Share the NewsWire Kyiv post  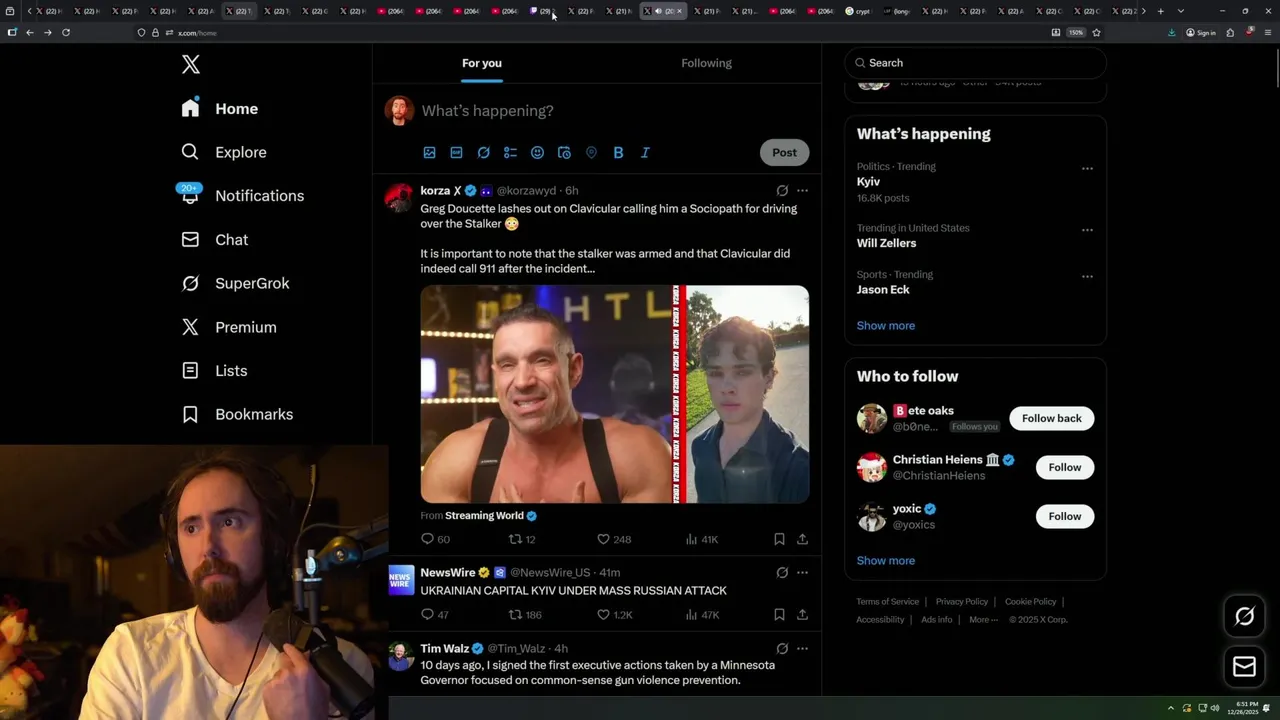[x=802, y=615]
